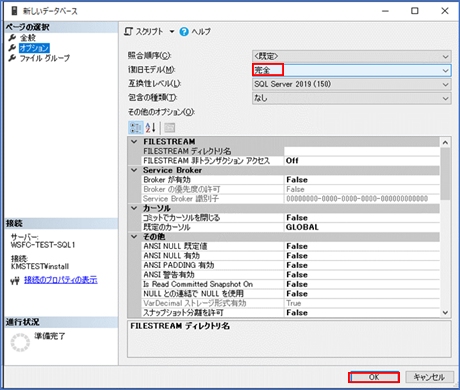Close the 新しいデータベース dialog
460x390 pixels.
pyautogui.click(x=445, y=11)
